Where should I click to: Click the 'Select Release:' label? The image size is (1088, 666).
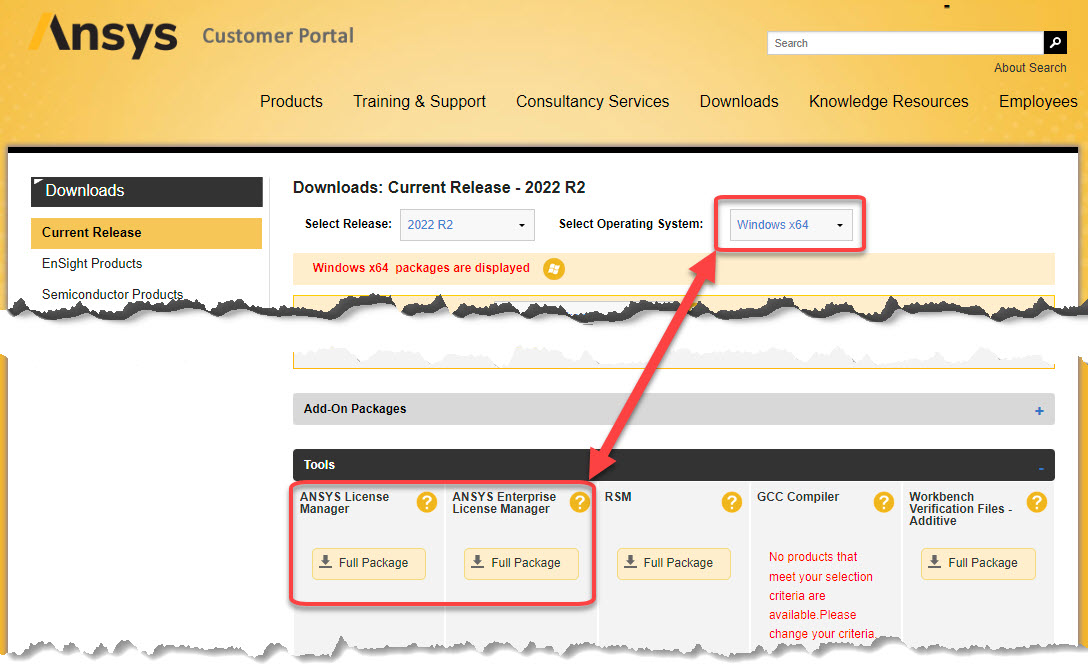pos(348,224)
